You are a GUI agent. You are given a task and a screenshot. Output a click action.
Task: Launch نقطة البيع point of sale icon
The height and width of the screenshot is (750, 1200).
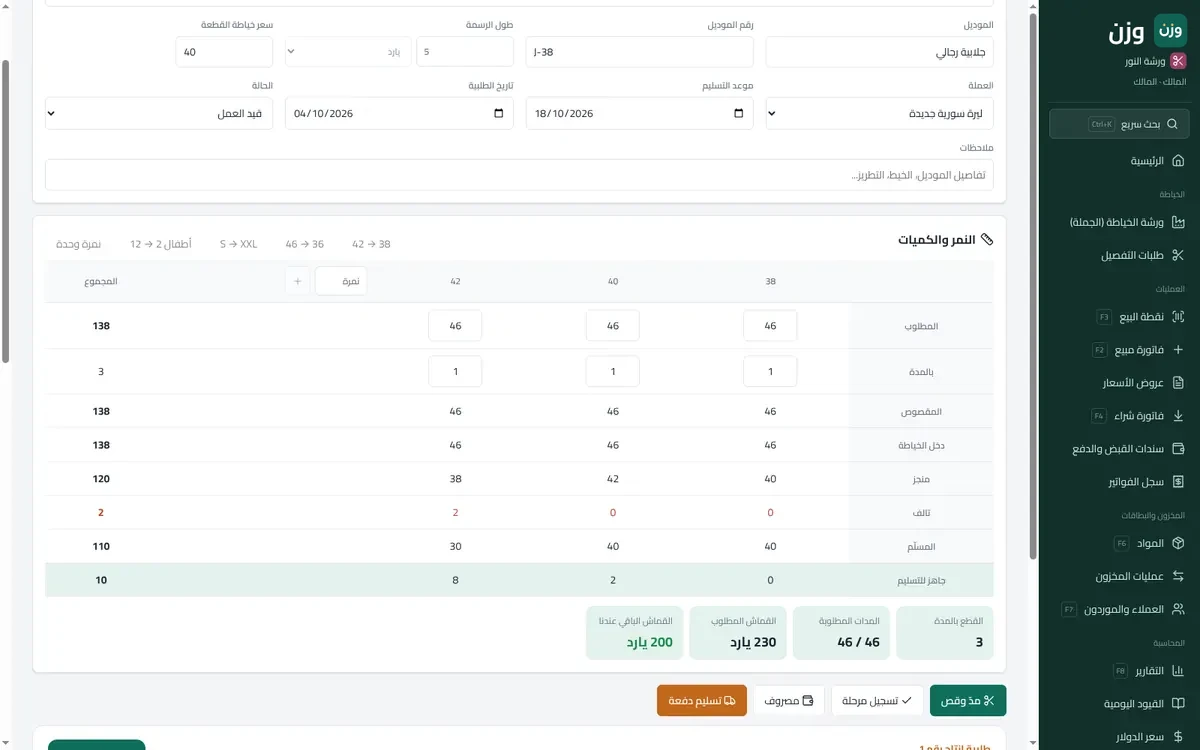click(x=1178, y=317)
